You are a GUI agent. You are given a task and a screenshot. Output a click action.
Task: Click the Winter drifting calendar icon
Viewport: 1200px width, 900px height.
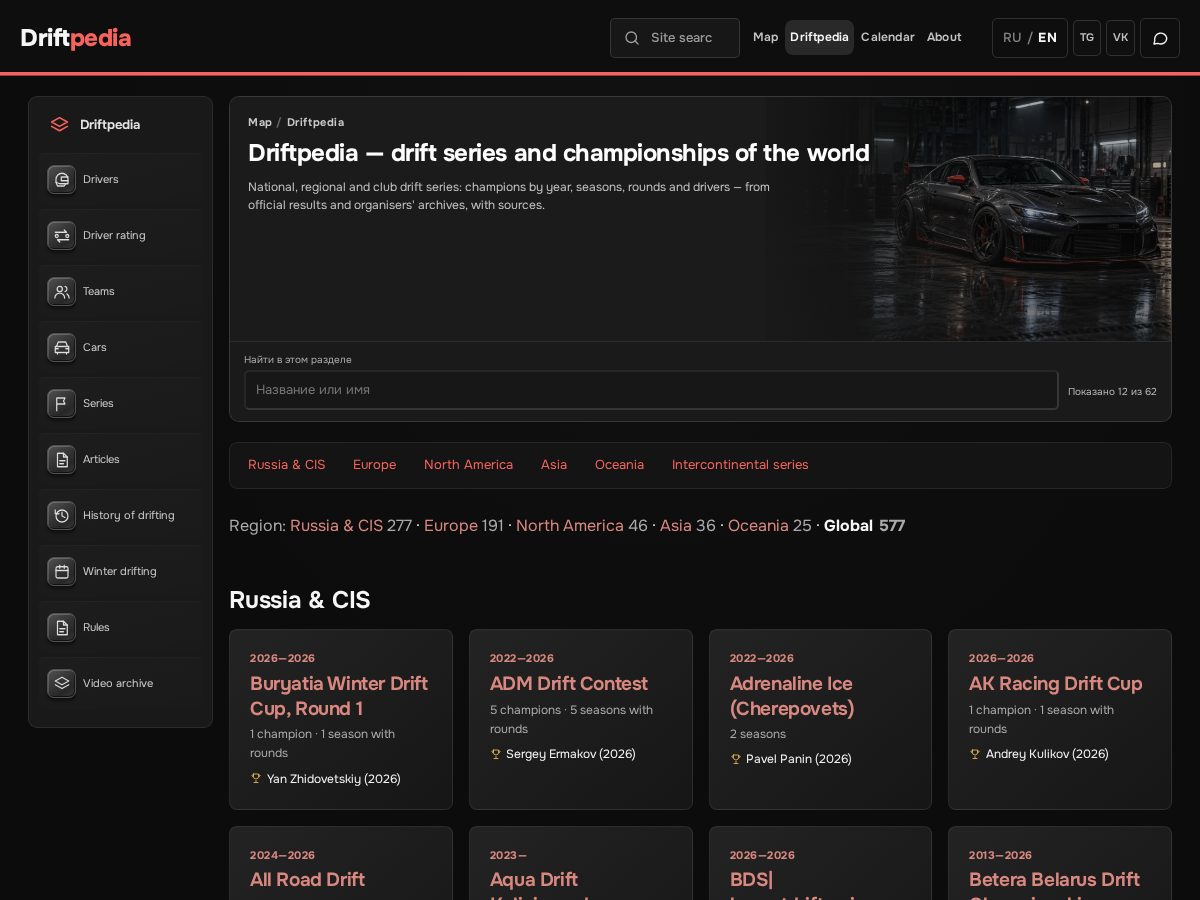point(62,572)
